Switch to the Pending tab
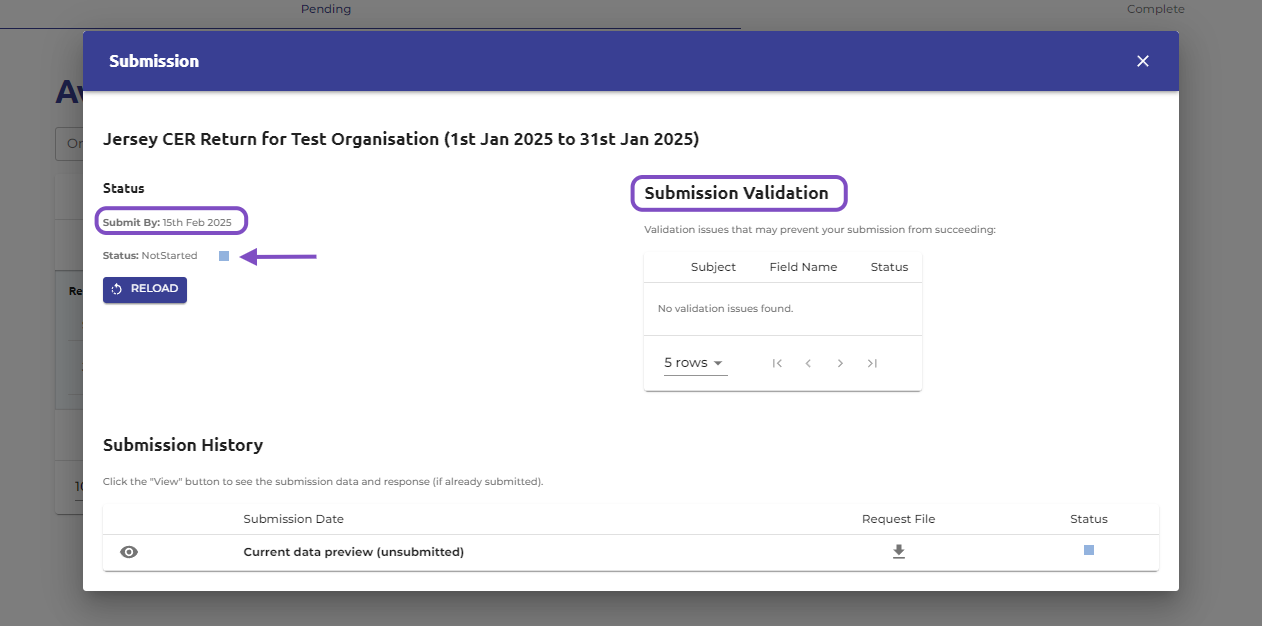 pyautogui.click(x=326, y=10)
